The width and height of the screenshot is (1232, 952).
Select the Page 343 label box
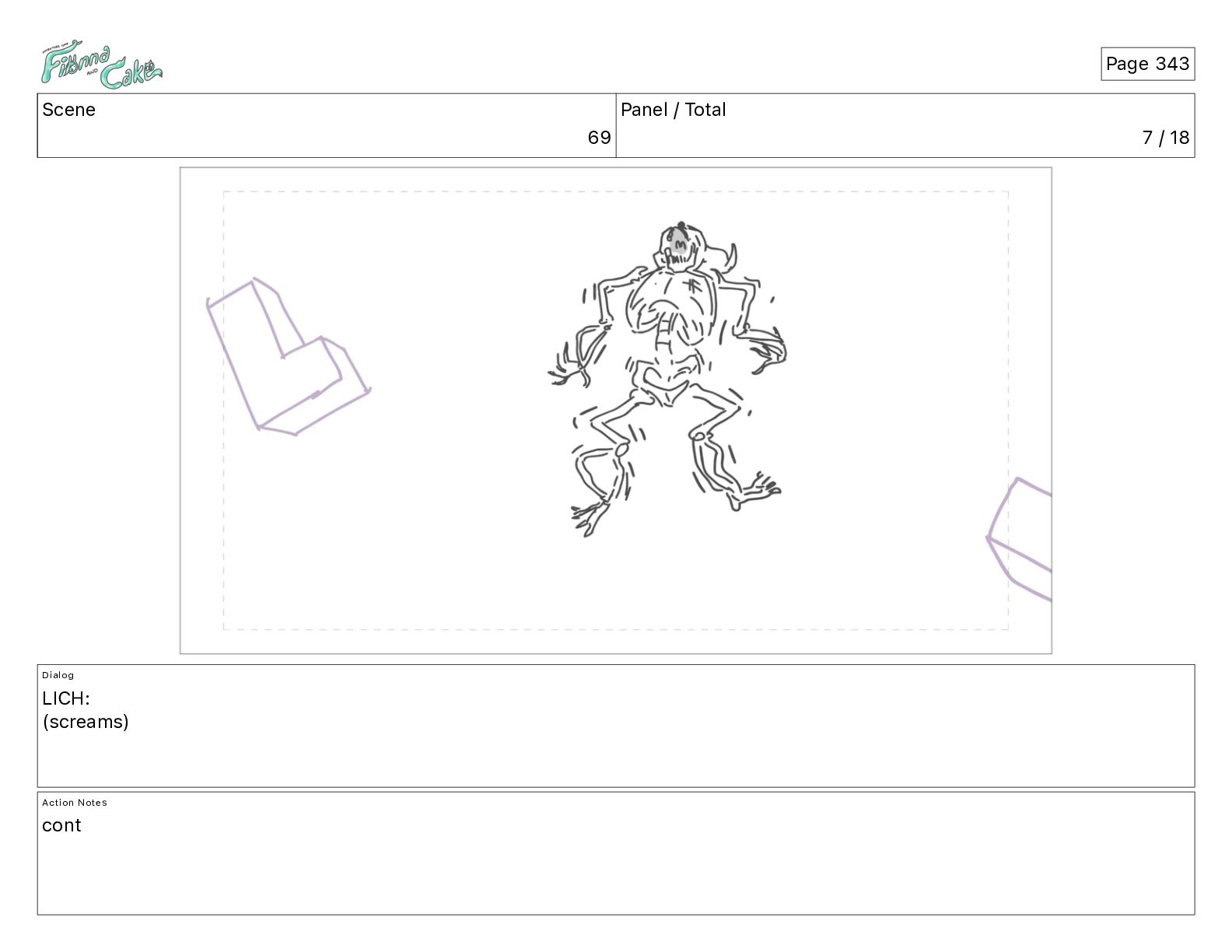tap(1147, 64)
